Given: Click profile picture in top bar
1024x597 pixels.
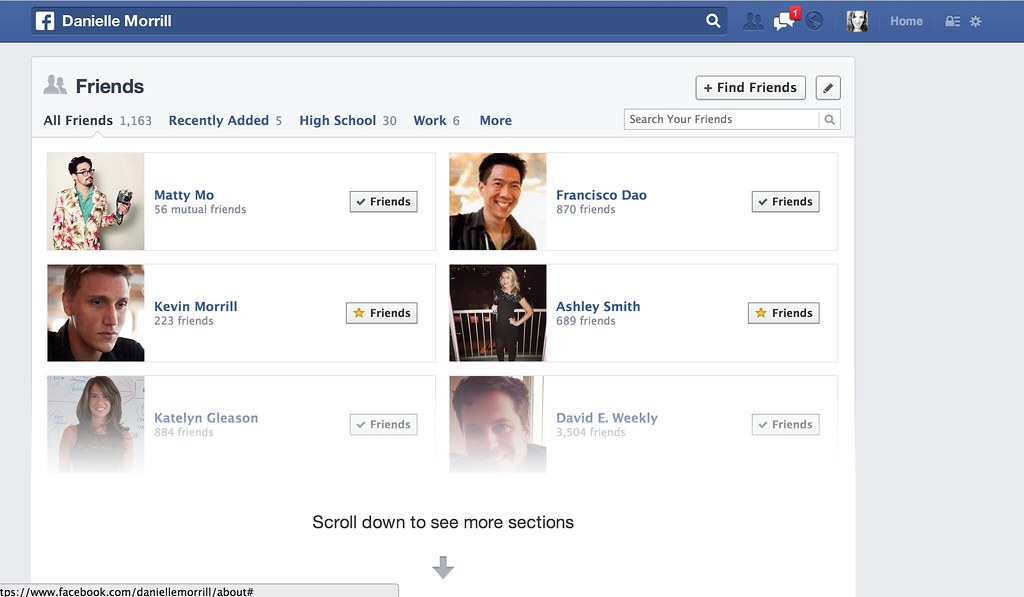Looking at the screenshot, I should (857, 22).
